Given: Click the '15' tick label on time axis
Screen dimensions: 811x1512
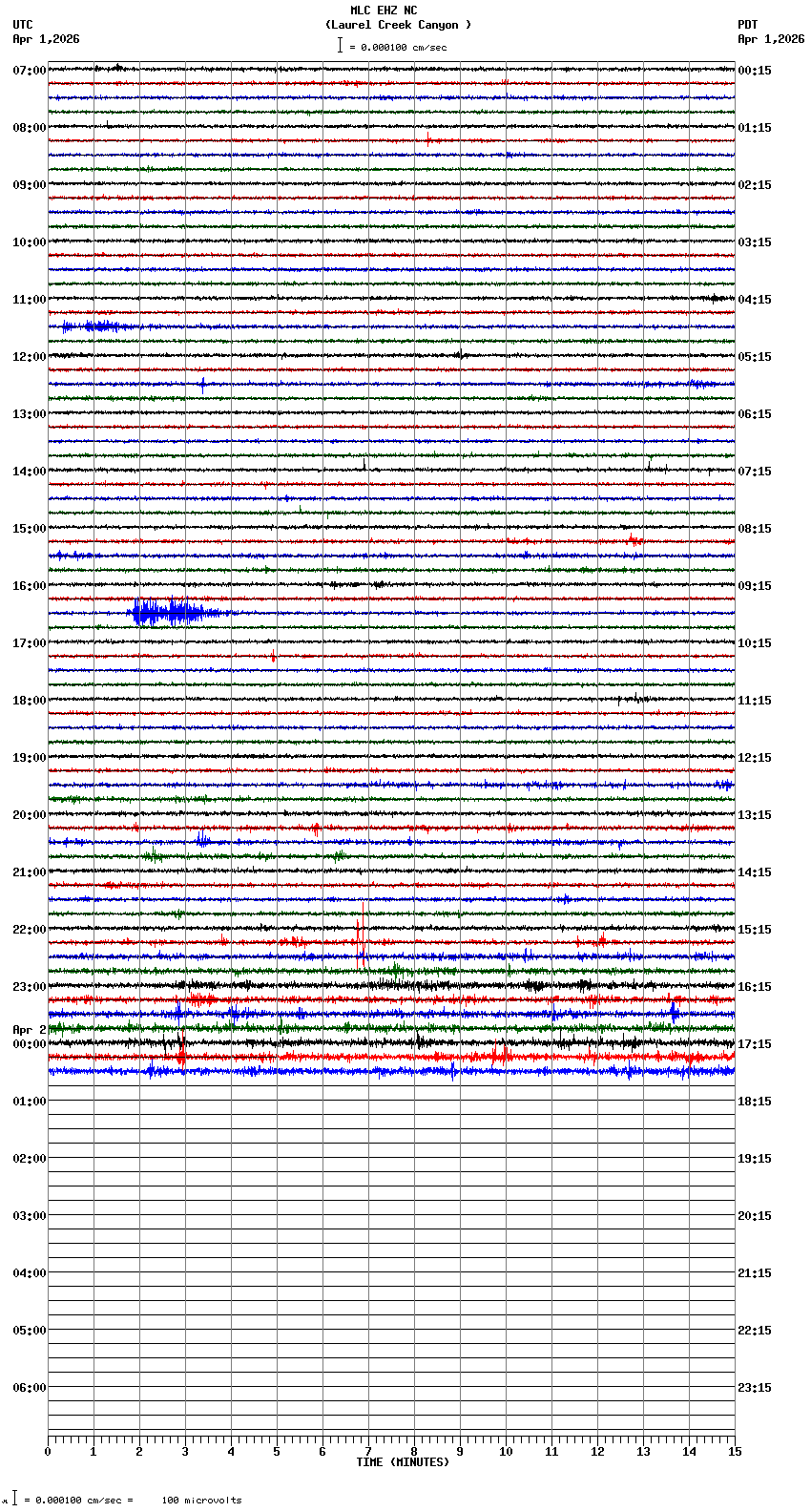Looking at the screenshot, I should (x=735, y=1452).
